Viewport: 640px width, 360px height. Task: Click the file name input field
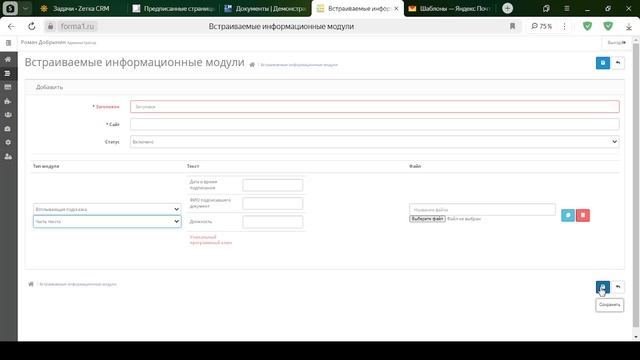(x=482, y=209)
